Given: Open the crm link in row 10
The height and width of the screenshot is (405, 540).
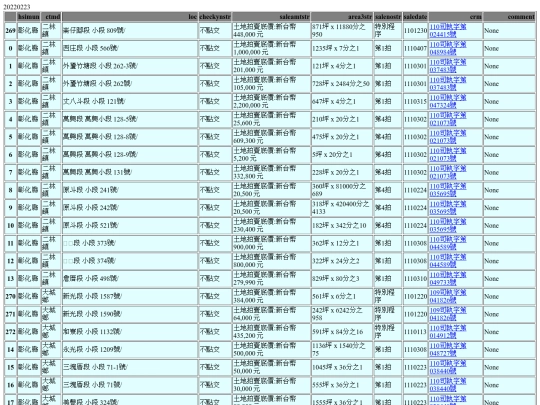Looking at the screenshot, I should [x=447, y=226].
